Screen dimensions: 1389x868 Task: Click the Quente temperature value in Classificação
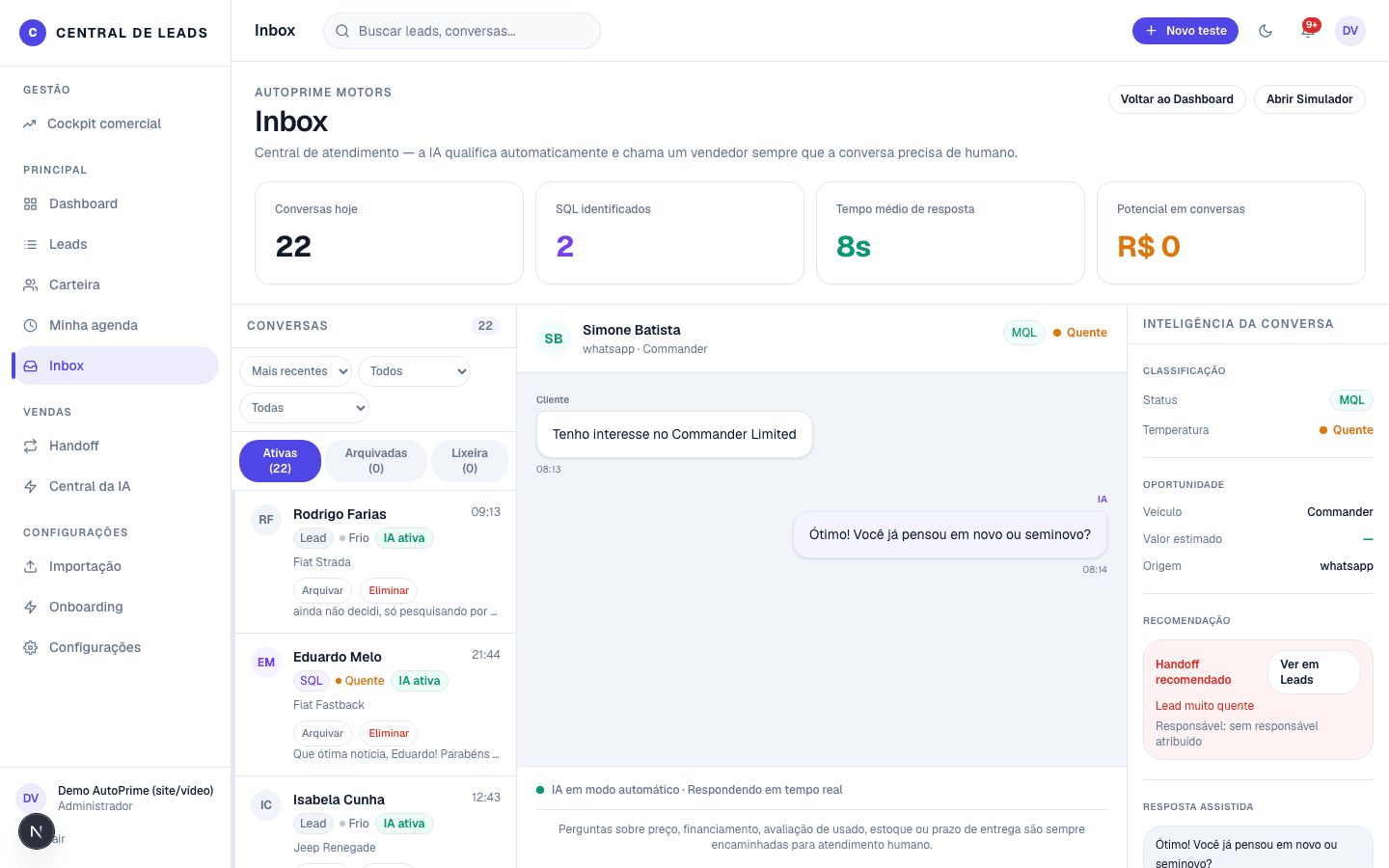1347,430
